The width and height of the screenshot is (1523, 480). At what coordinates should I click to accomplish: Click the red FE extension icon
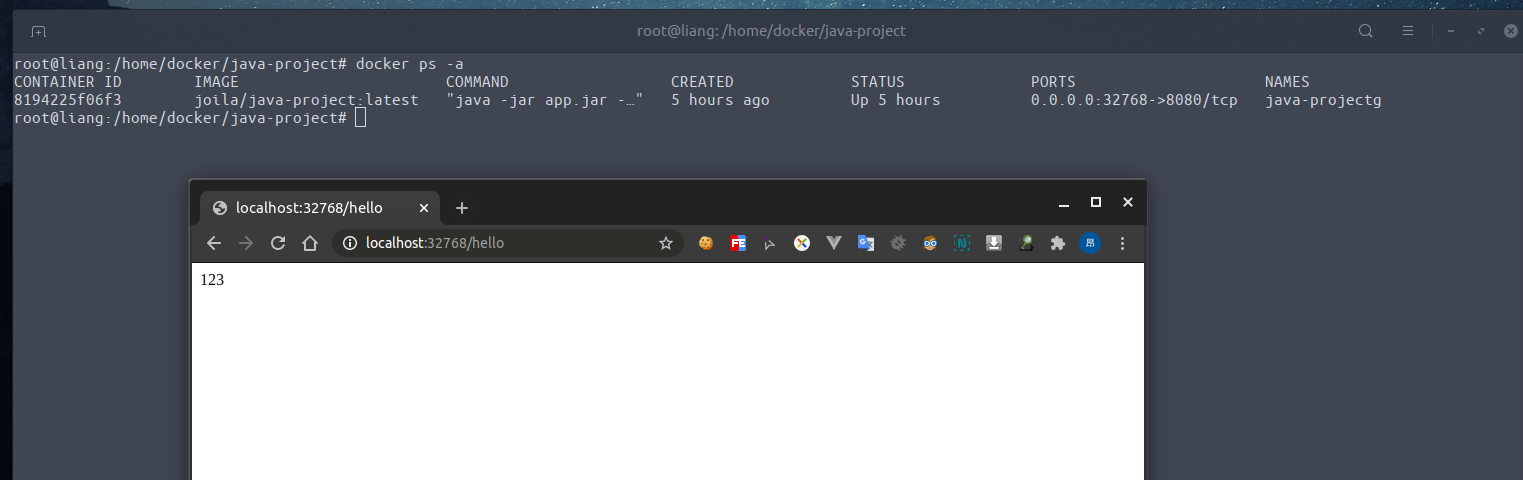tap(738, 243)
